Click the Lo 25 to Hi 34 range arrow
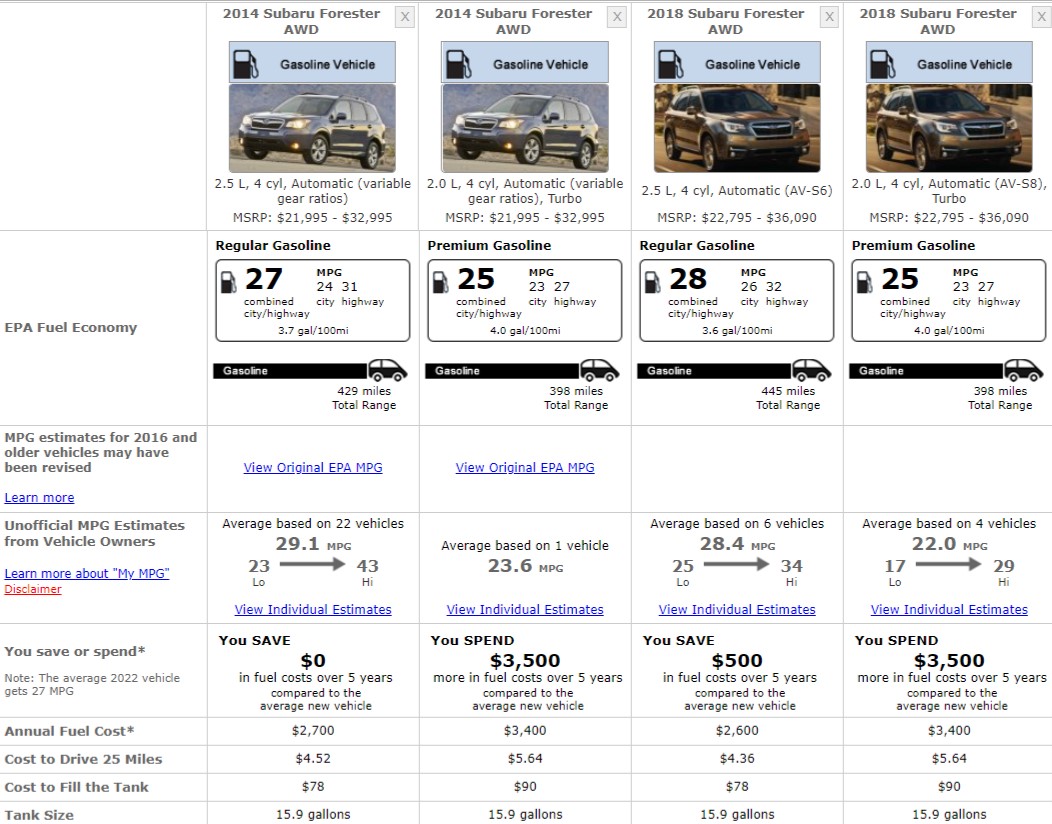Viewport: 1052px width, 824px height. click(736, 564)
